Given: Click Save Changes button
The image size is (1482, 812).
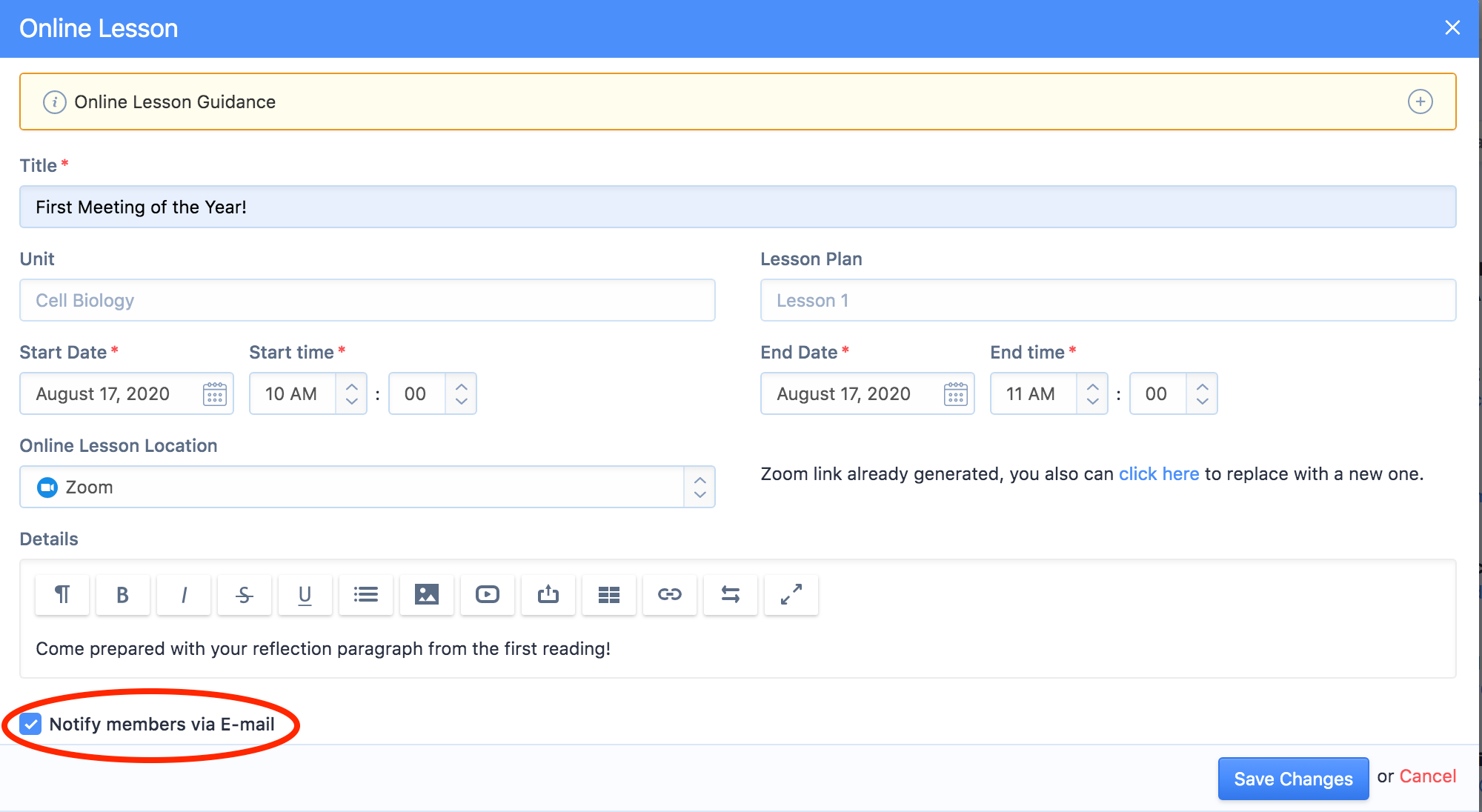Looking at the screenshot, I should click(x=1293, y=779).
